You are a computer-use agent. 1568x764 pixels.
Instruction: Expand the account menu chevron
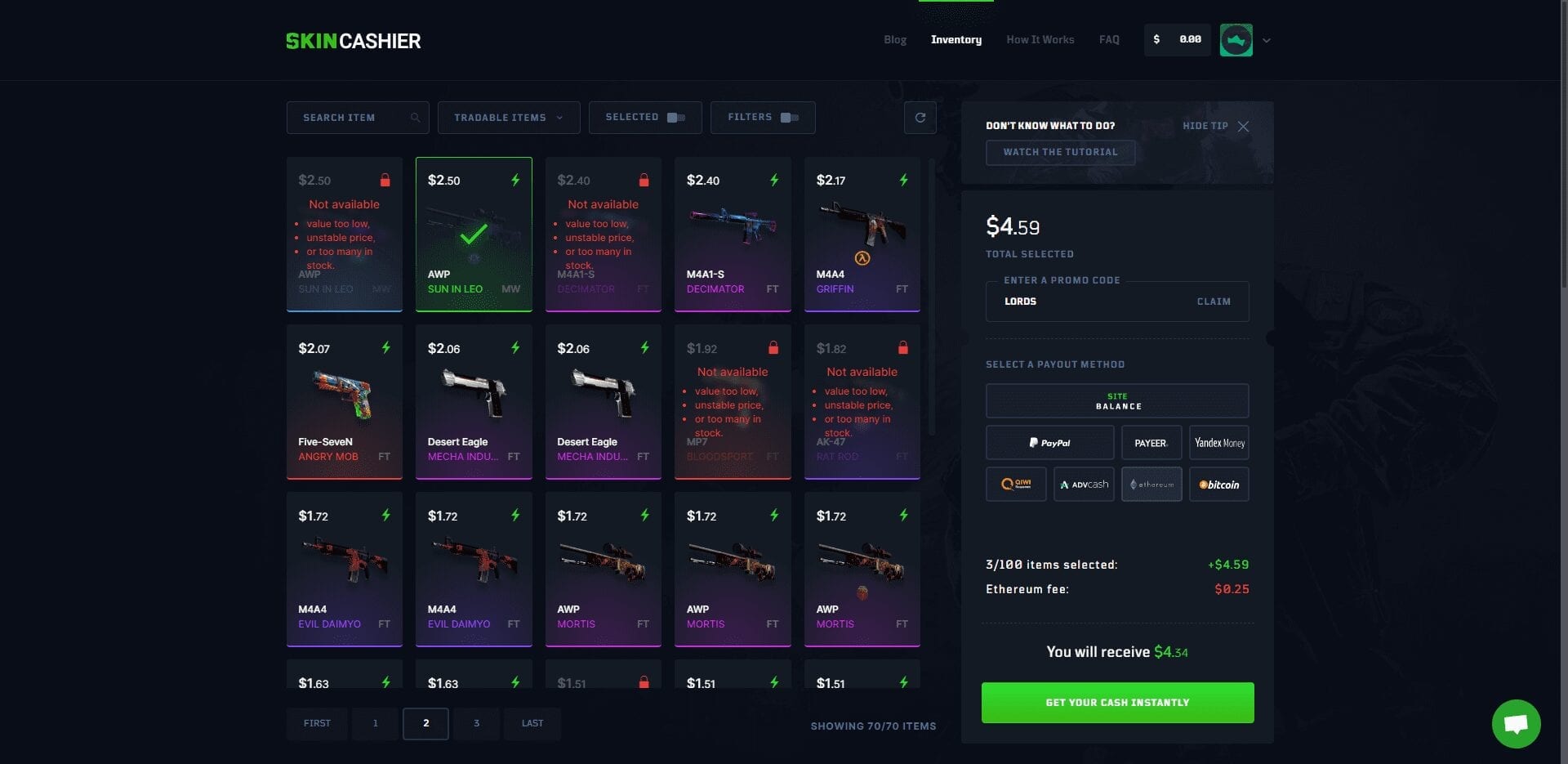pyautogui.click(x=1267, y=40)
